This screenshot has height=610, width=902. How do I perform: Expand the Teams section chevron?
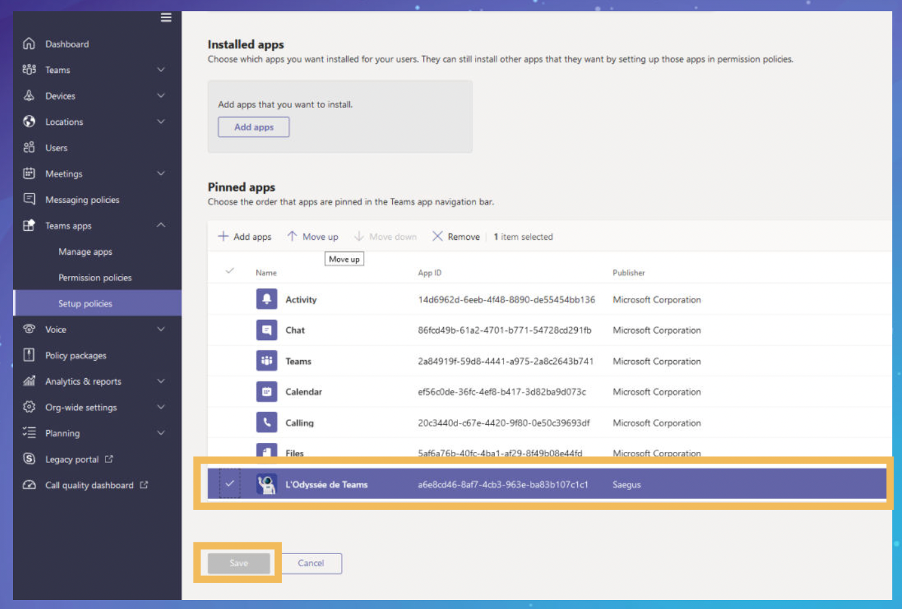click(x=161, y=70)
